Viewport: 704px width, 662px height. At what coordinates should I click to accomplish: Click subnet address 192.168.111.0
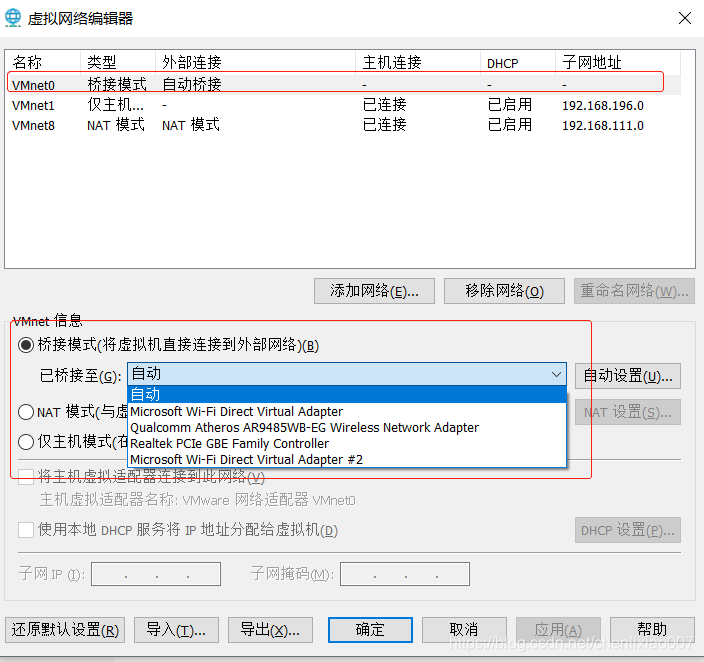(x=603, y=125)
